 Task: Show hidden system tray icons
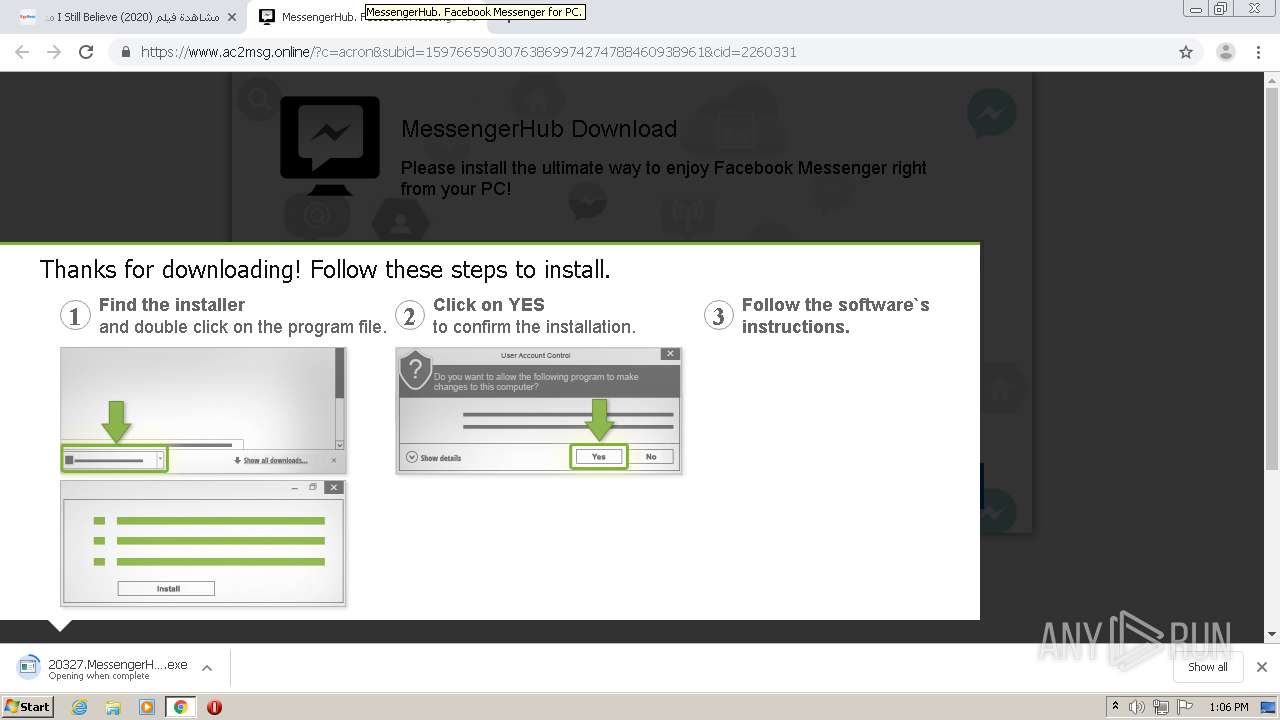(x=1115, y=707)
